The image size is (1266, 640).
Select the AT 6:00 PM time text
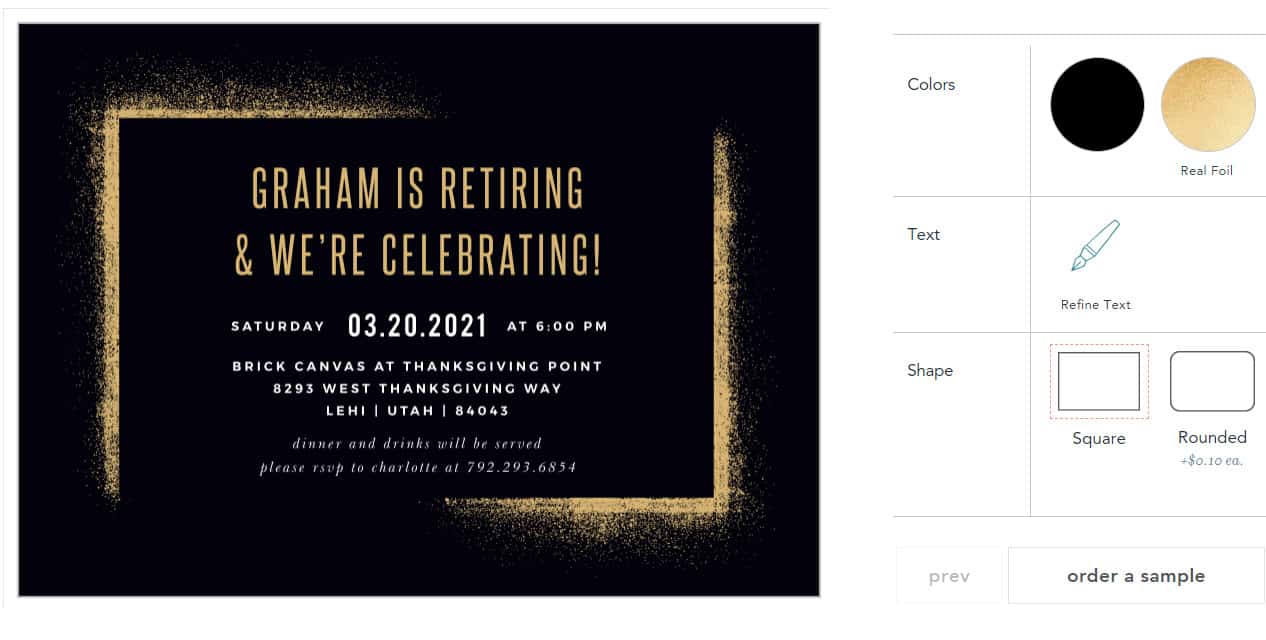(x=557, y=326)
